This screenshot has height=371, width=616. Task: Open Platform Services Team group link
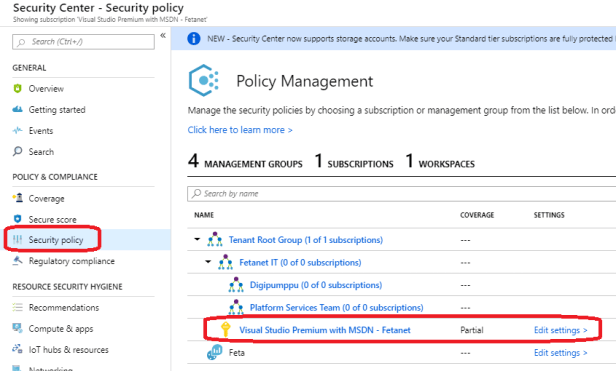[337, 307]
